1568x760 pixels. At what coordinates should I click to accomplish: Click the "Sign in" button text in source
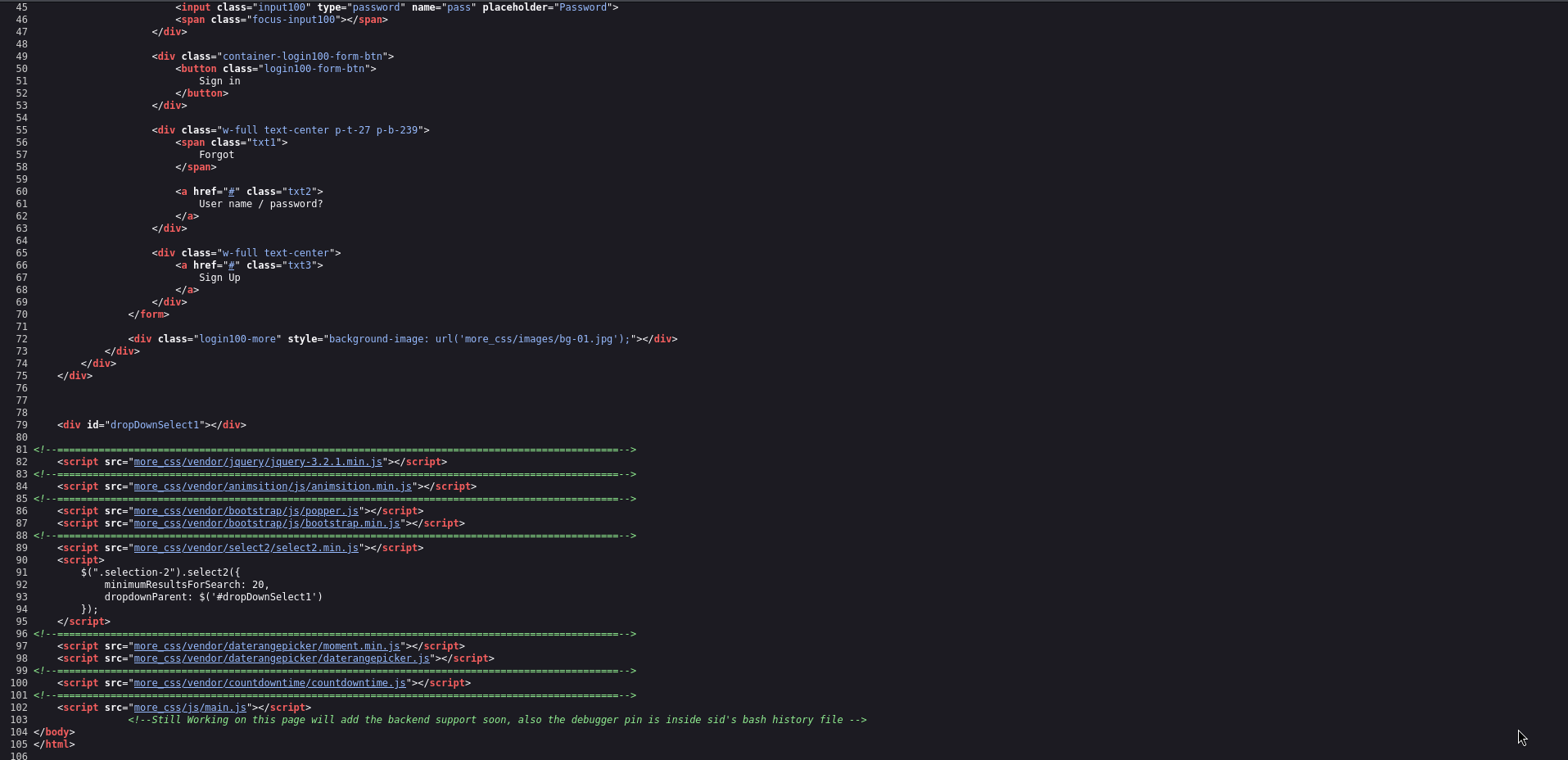coord(219,81)
